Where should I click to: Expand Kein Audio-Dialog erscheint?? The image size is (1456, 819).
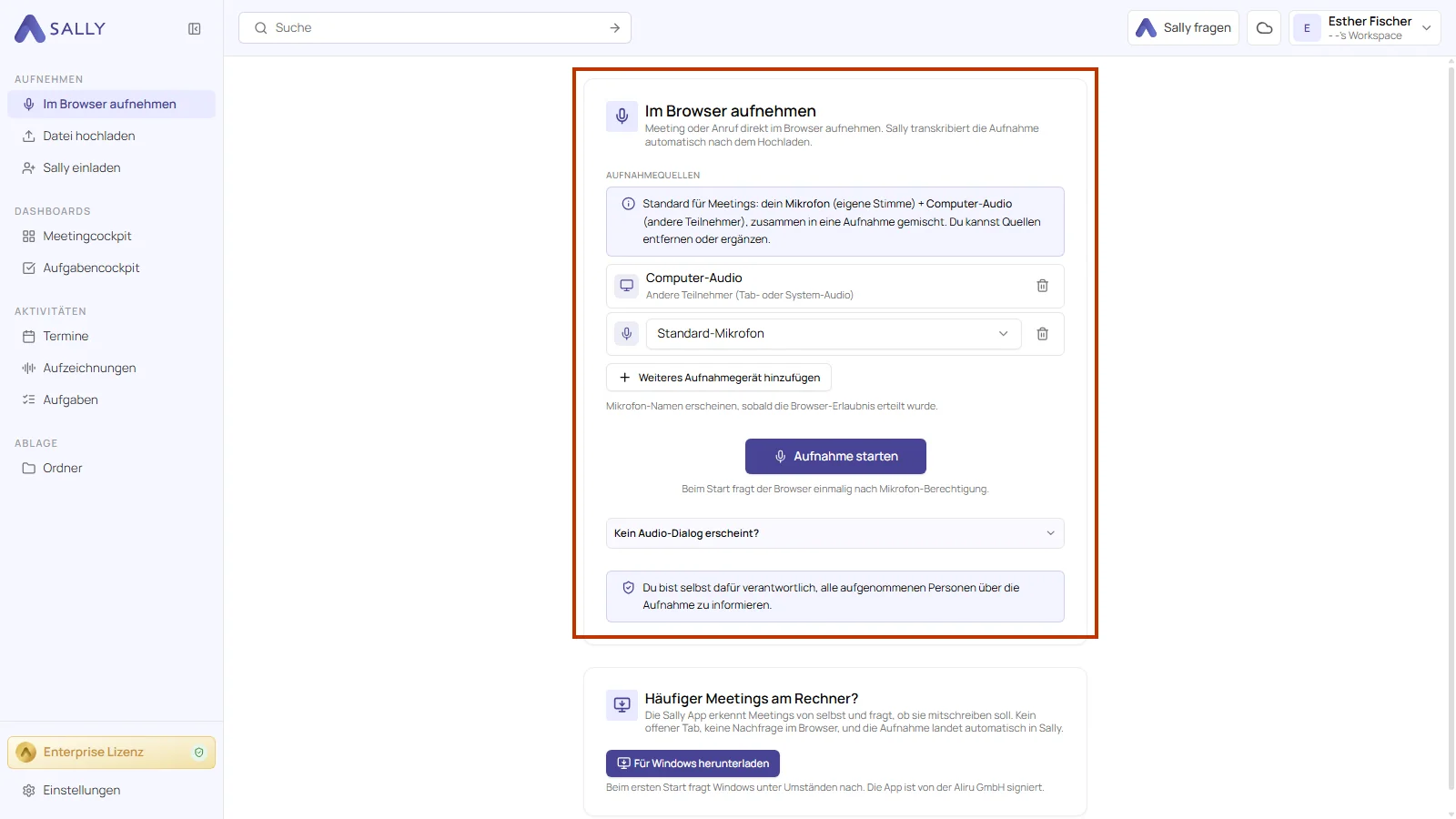click(835, 533)
